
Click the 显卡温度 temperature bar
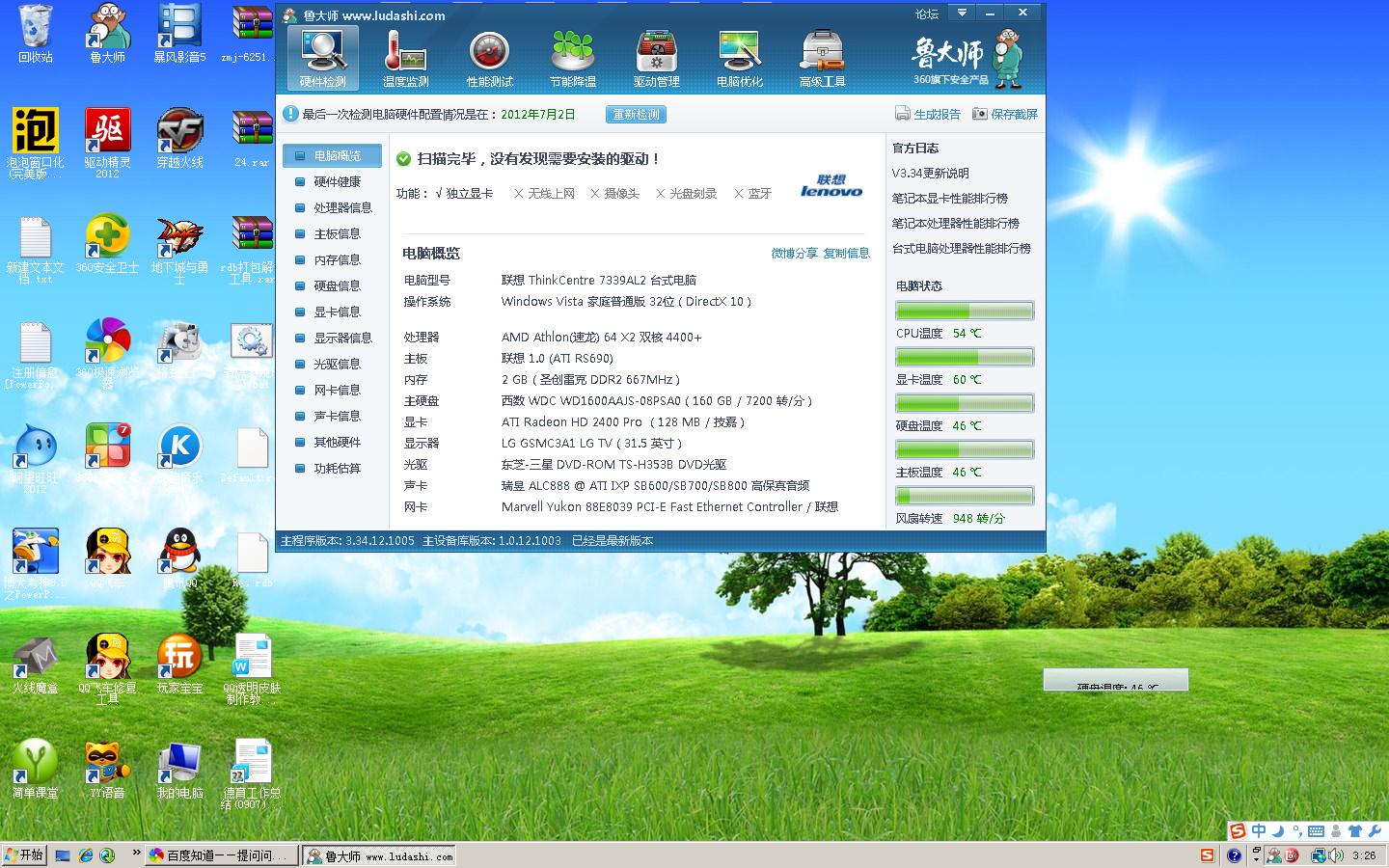965,357
